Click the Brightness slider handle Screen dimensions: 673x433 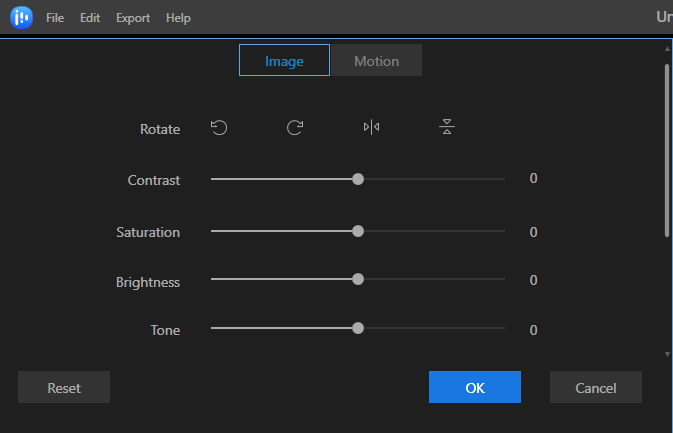(x=358, y=279)
